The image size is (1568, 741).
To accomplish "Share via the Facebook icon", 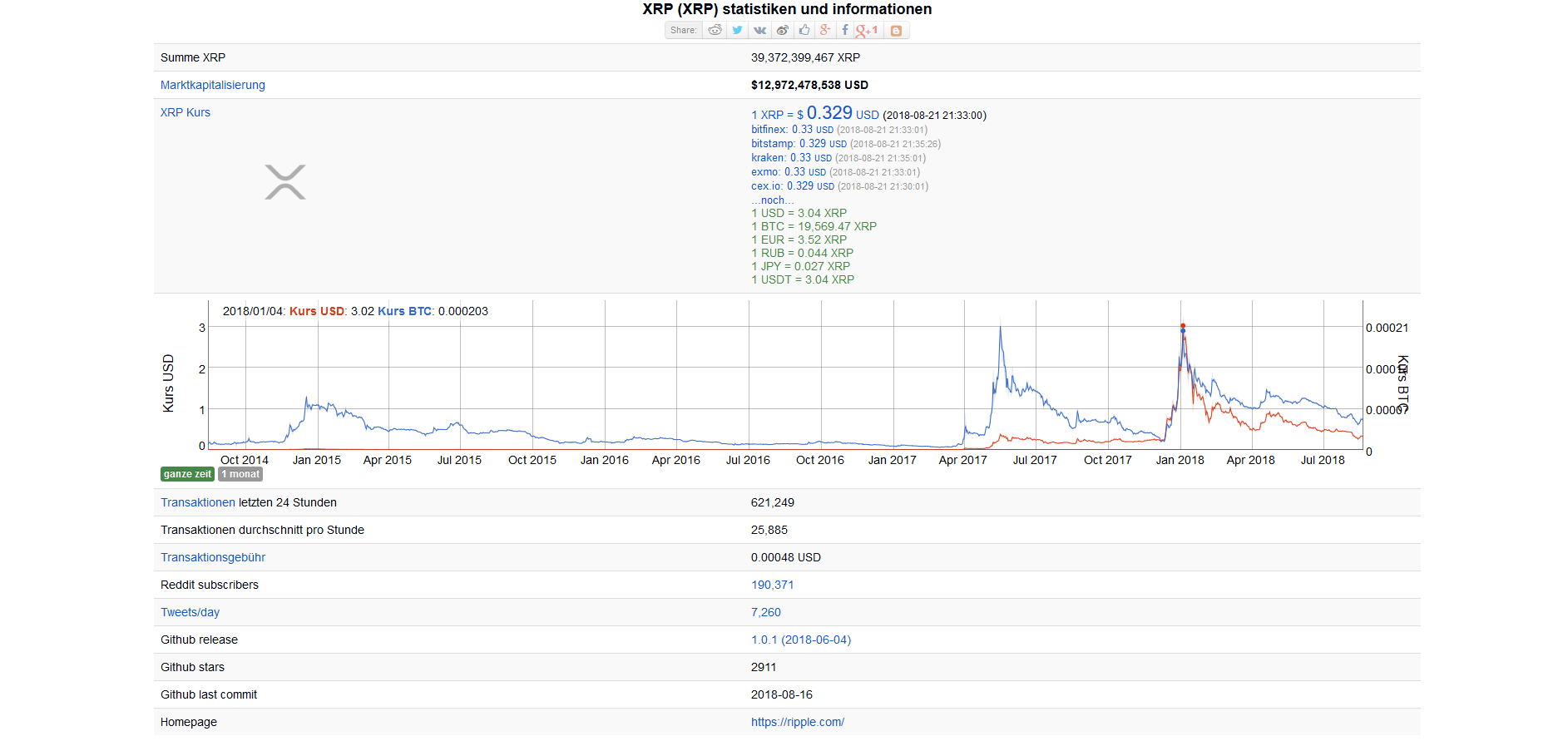I will tap(844, 30).
